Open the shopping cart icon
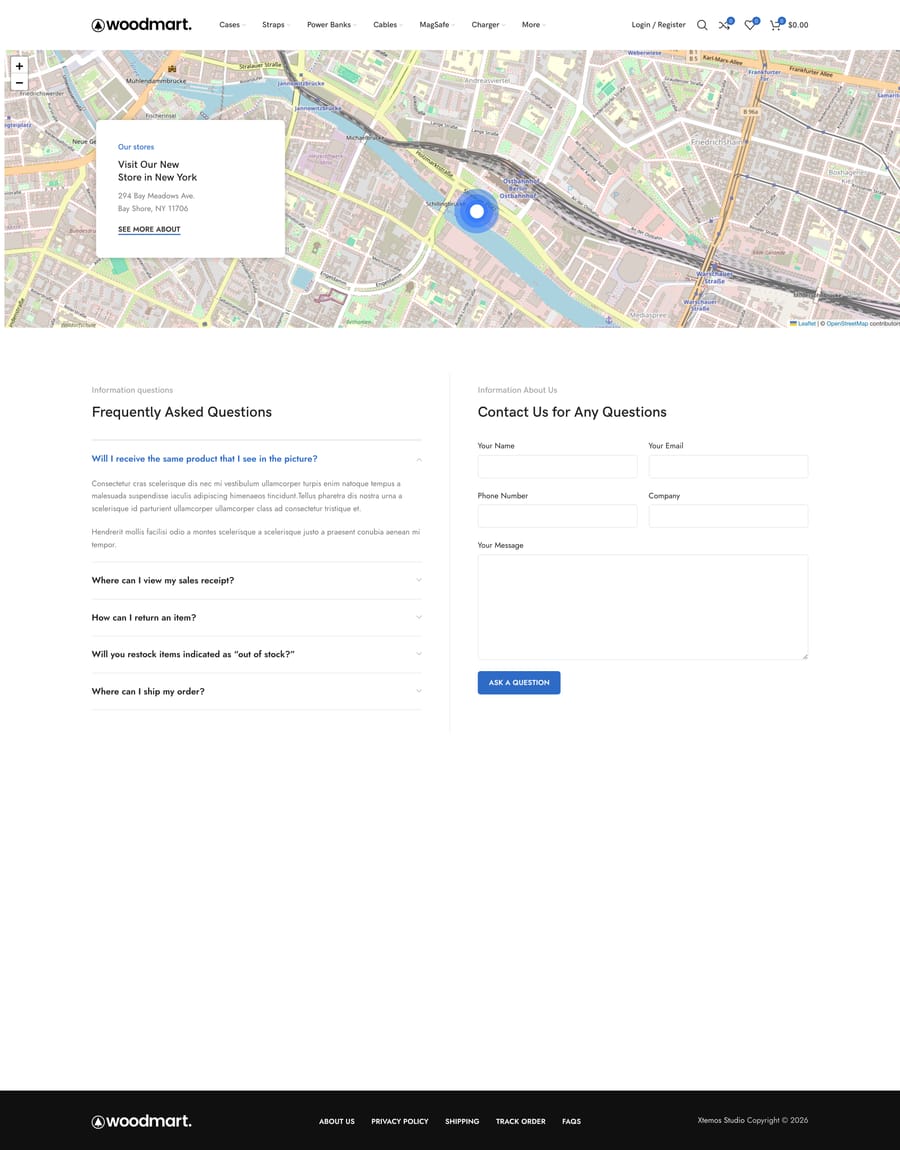Image resolution: width=900 pixels, height=1150 pixels. [x=776, y=24]
